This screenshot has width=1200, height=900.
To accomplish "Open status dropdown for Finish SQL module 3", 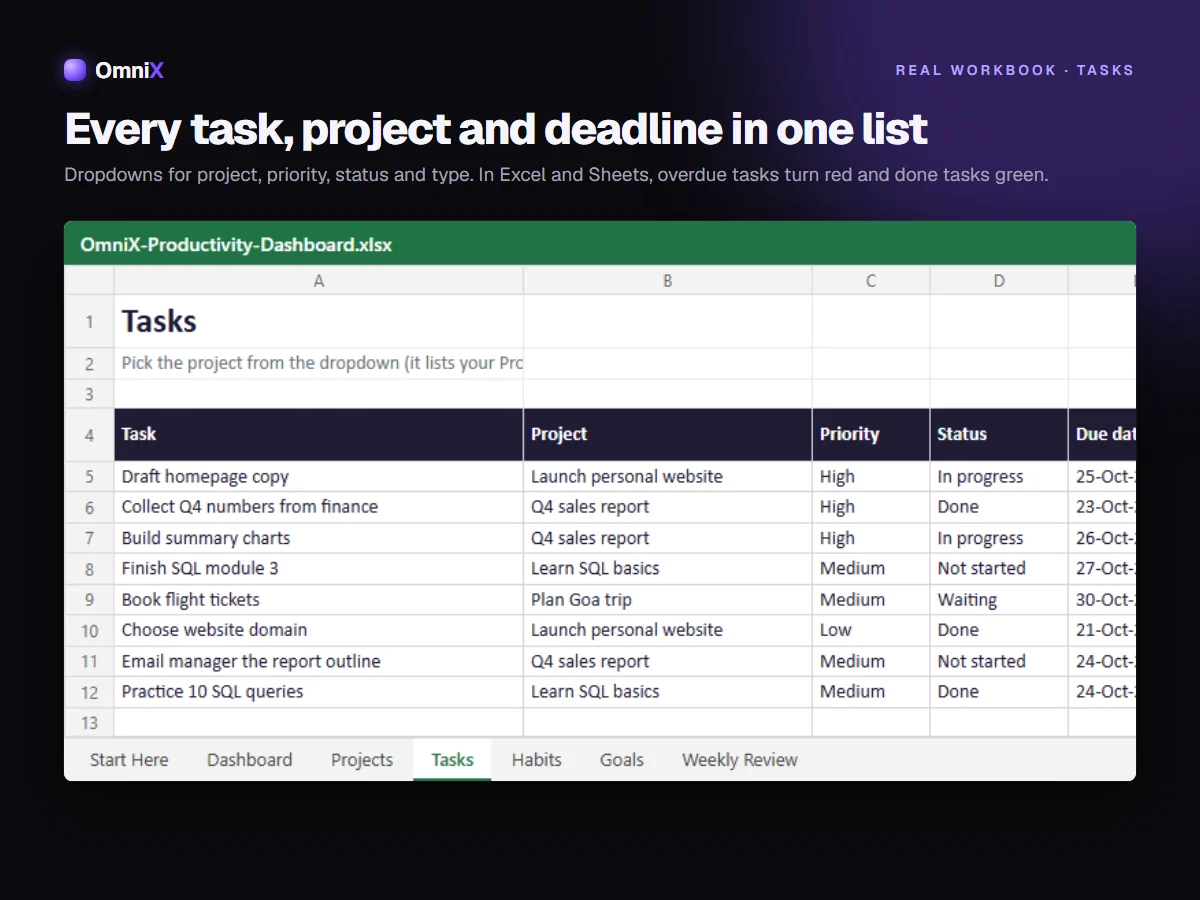I will point(999,569).
